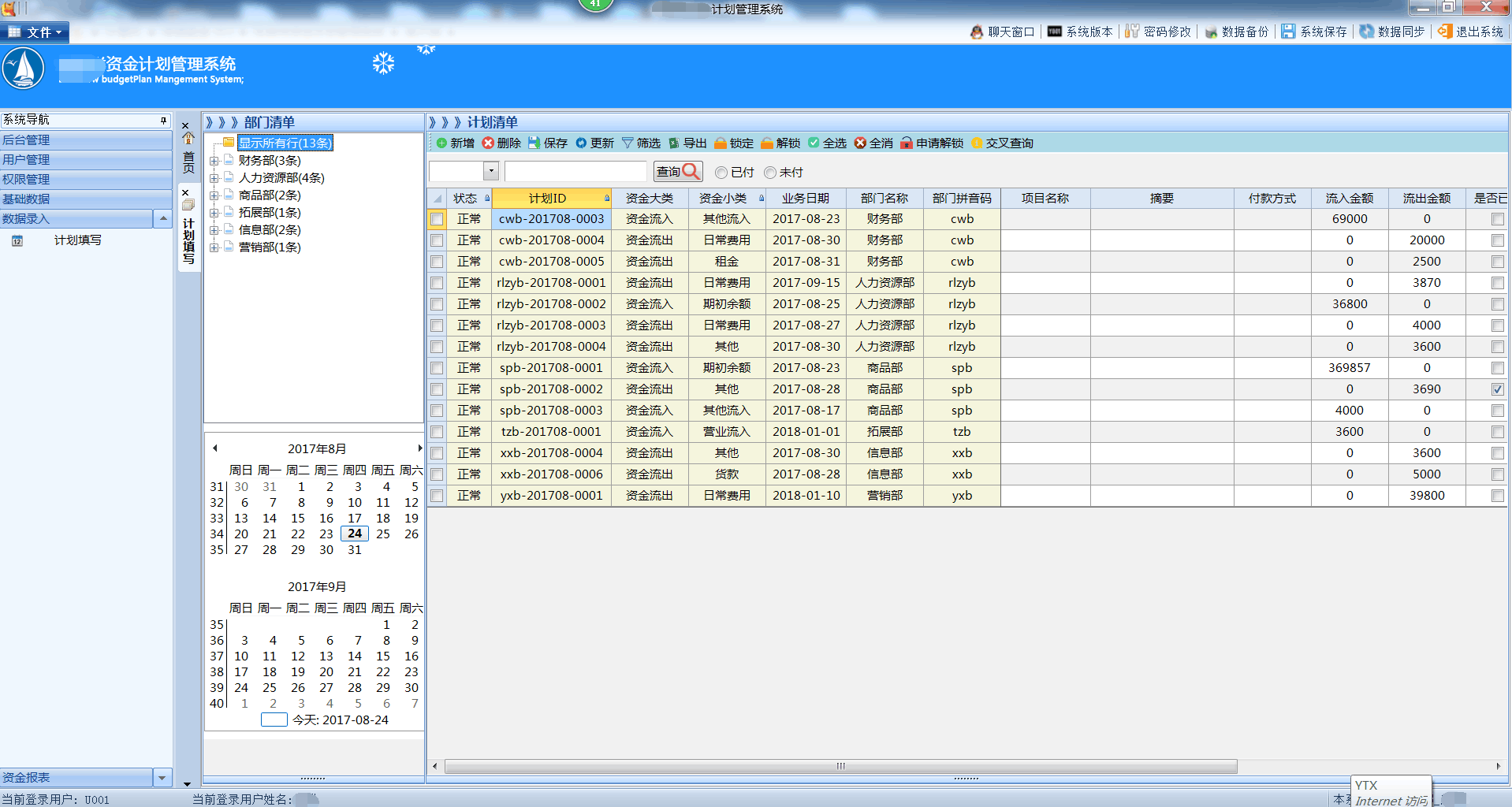
Task: Click the 更新 (refresh) toolbar icon
Action: point(581,143)
